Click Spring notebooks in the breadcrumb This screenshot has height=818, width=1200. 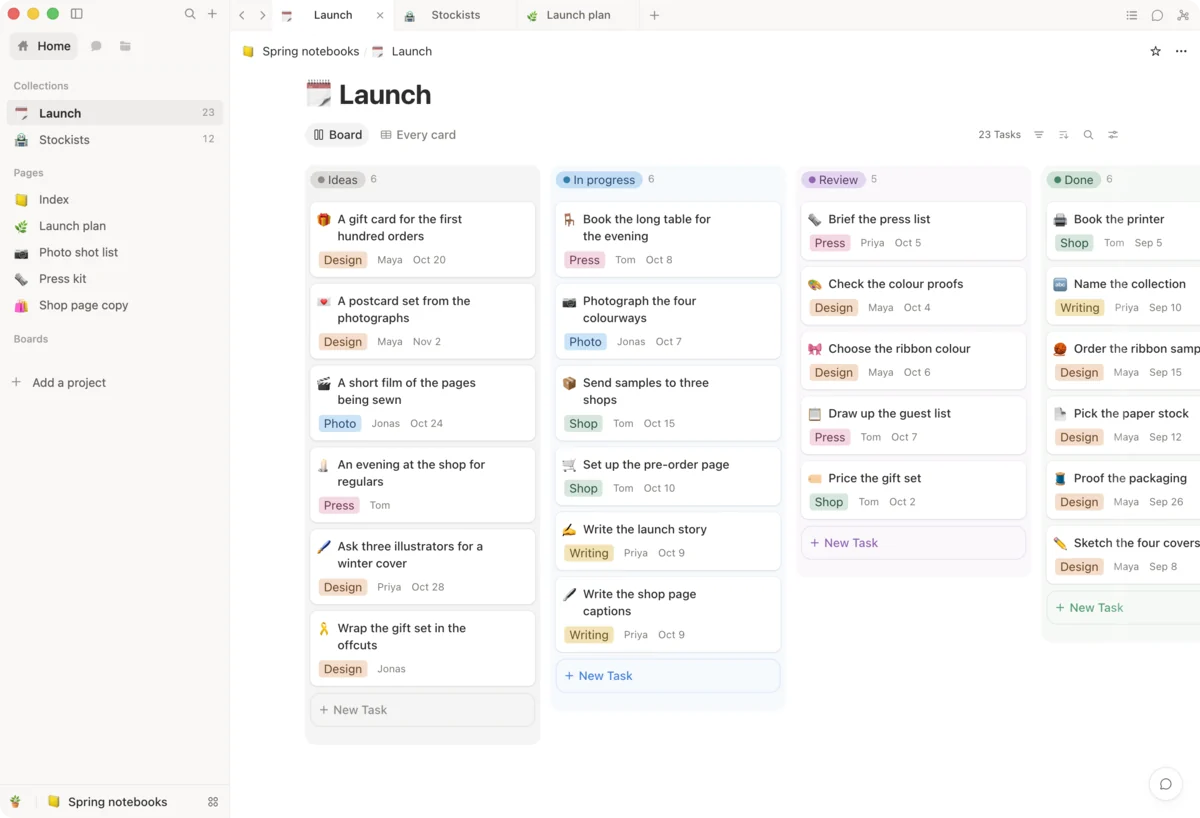[310, 51]
